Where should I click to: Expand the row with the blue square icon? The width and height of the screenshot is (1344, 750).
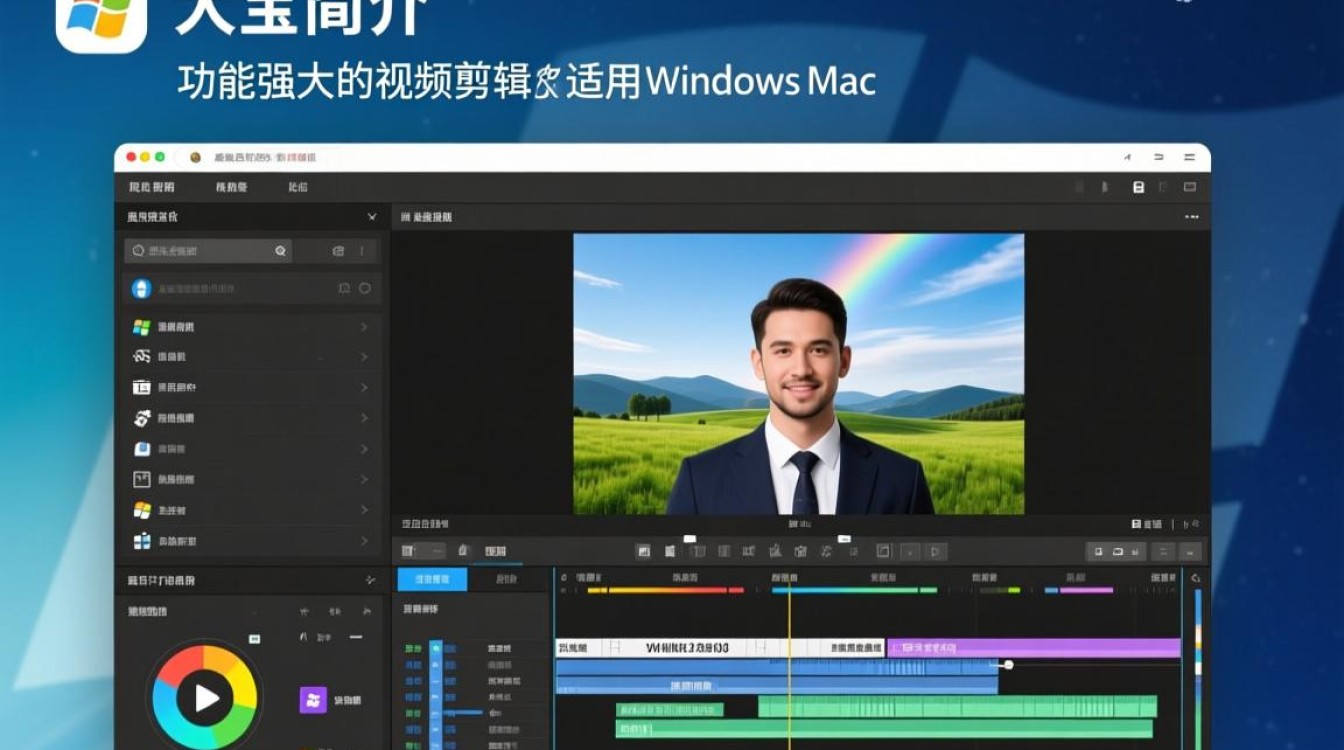tap(364, 449)
